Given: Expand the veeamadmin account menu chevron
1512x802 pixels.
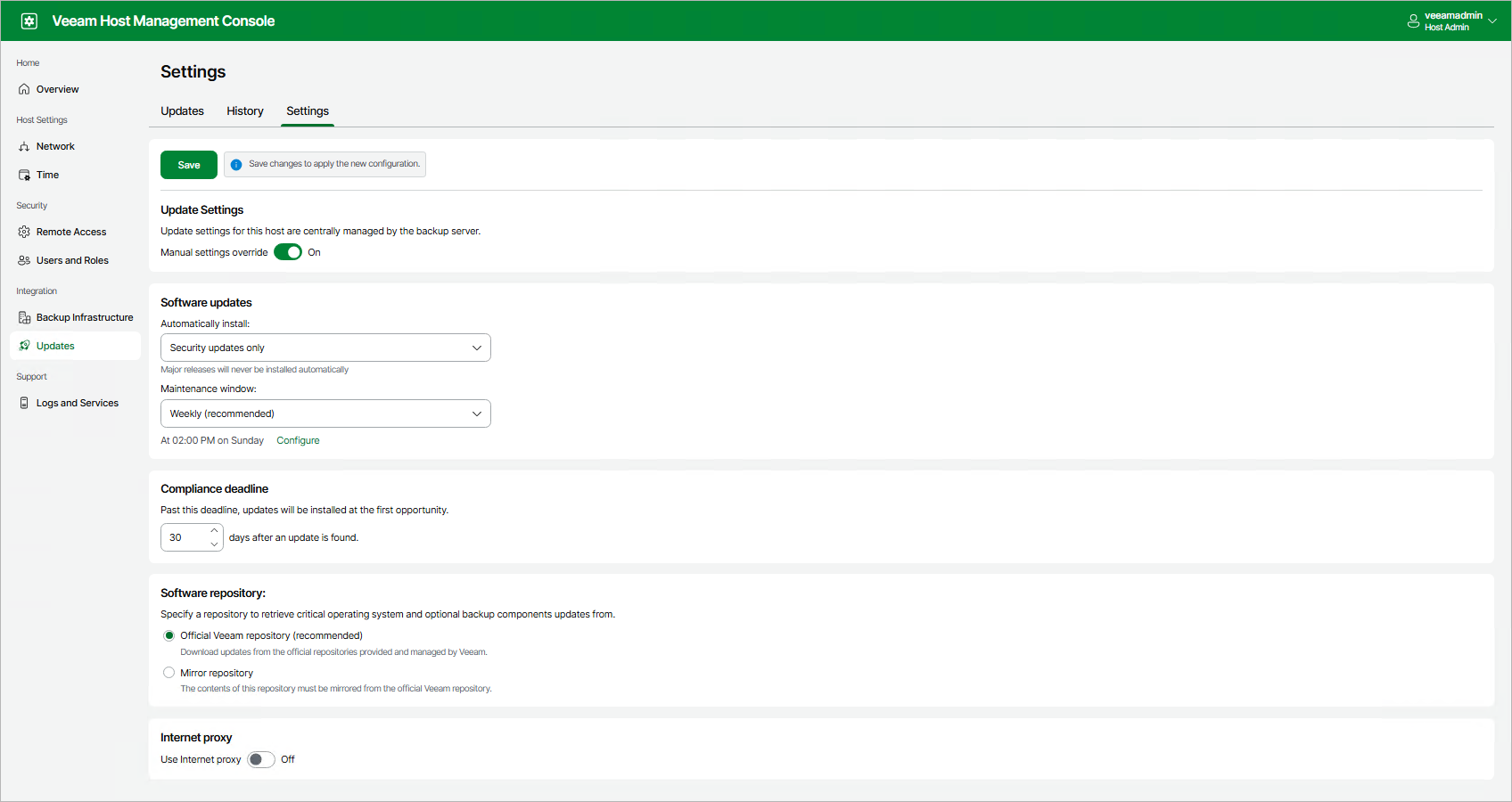Looking at the screenshot, I should click(1492, 21).
